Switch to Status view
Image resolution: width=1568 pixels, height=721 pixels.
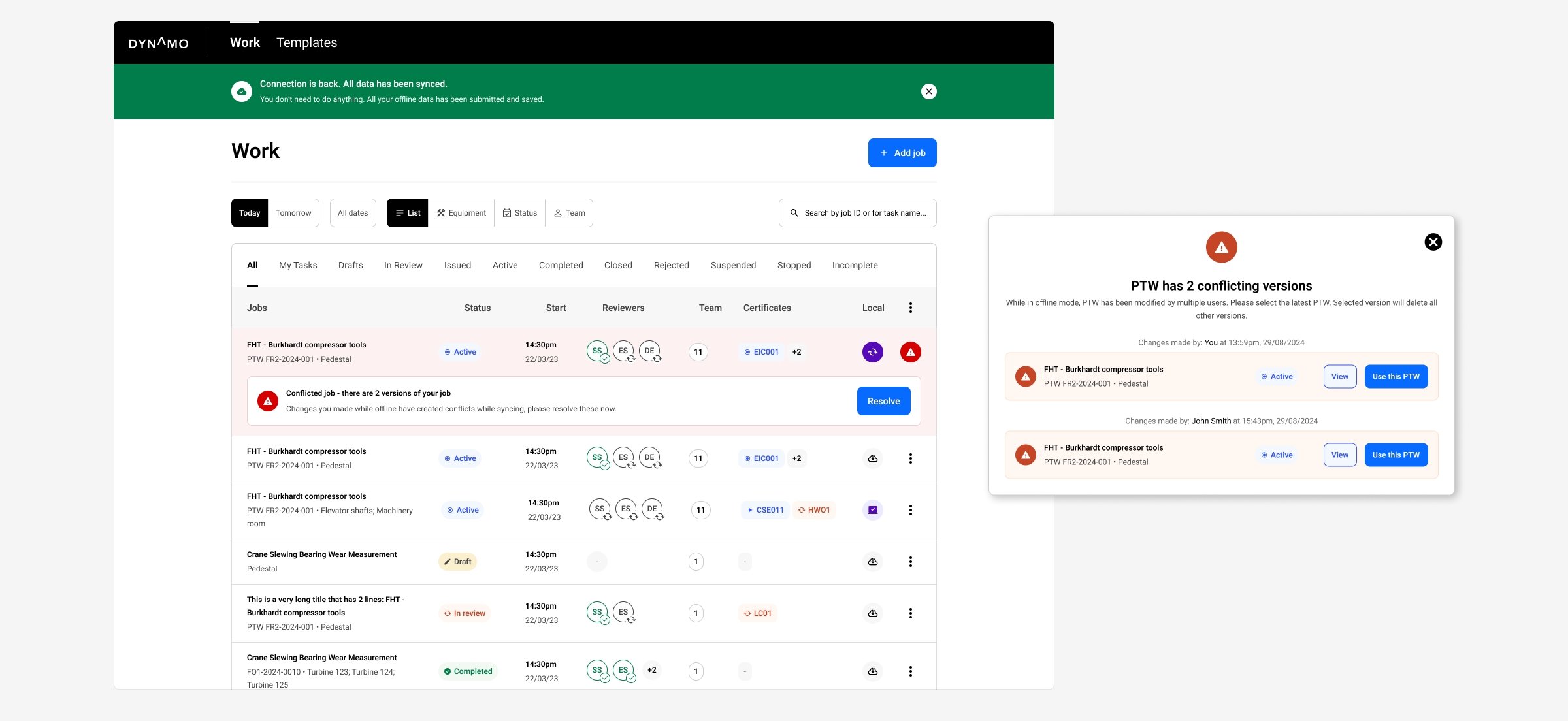pos(520,213)
